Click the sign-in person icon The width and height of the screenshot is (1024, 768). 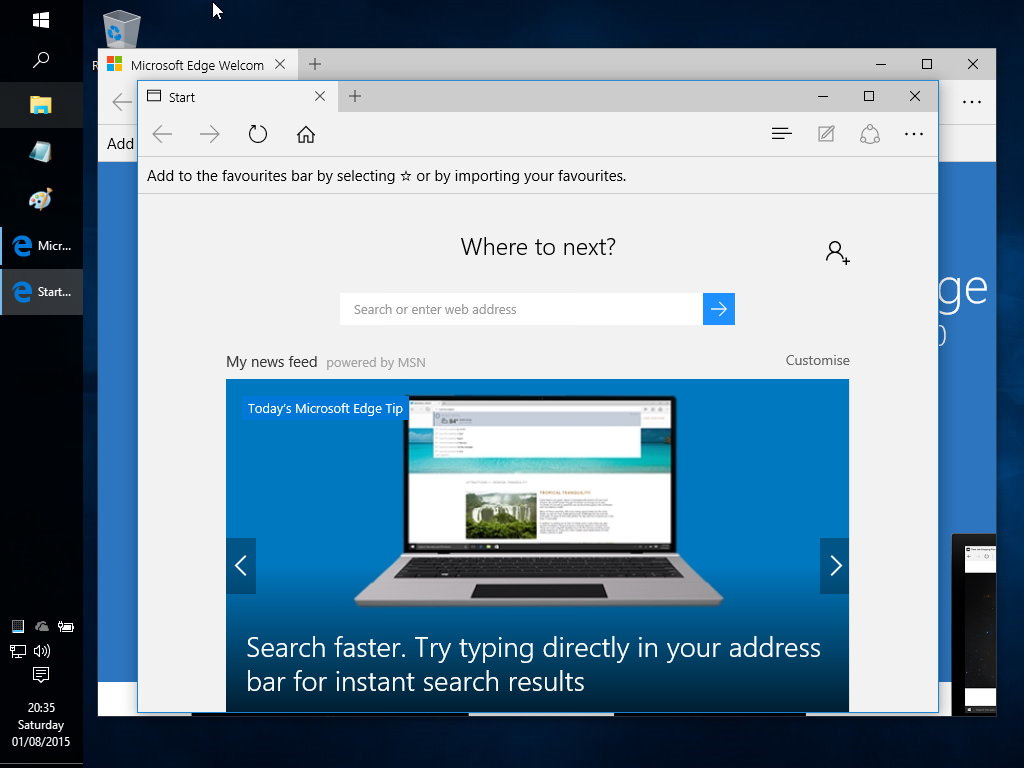[x=837, y=252]
